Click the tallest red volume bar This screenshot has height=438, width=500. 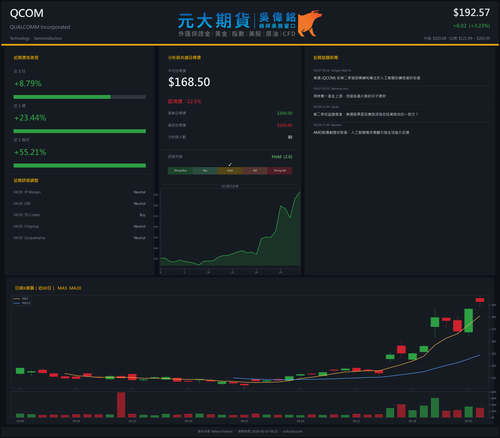coord(121,405)
